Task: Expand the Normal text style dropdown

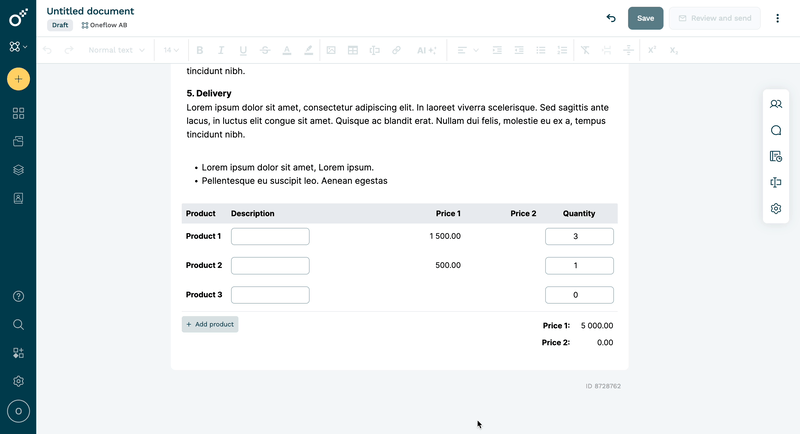Action: pyautogui.click(x=116, y=50)
